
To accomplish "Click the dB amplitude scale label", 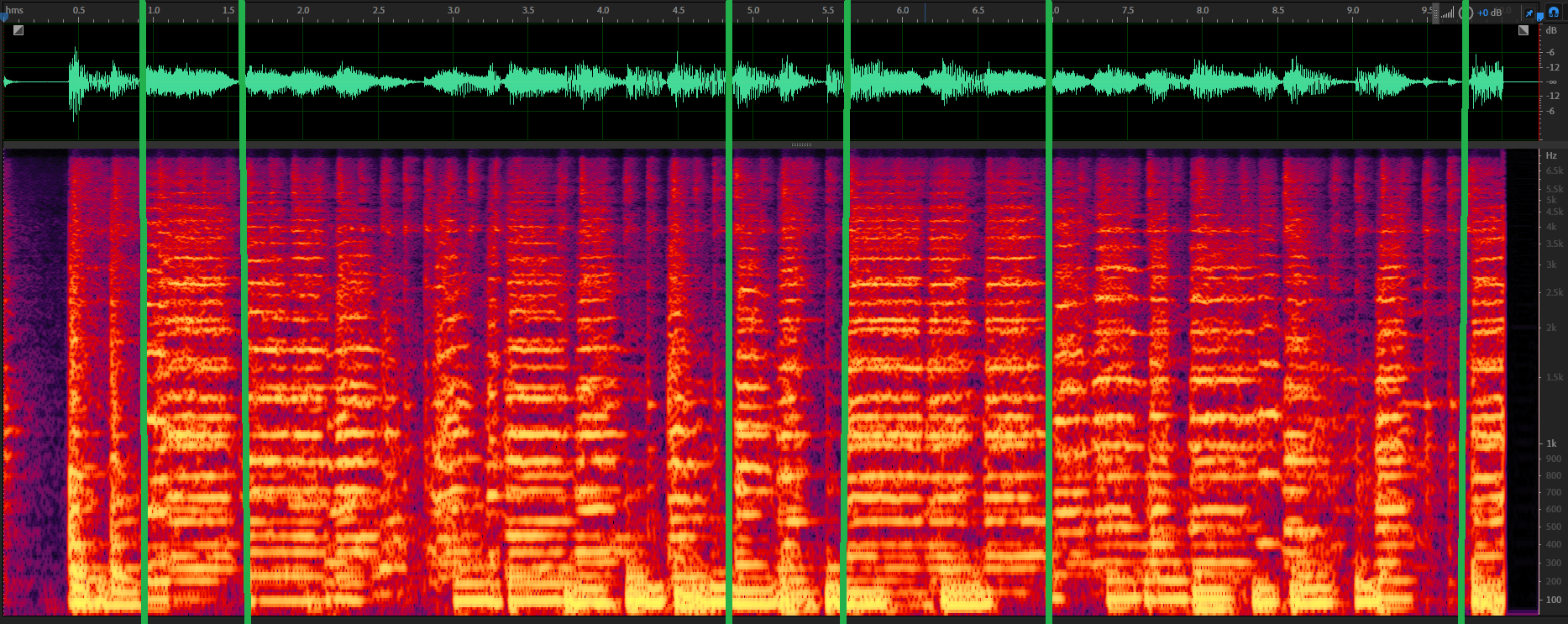I will (1551, 30).
